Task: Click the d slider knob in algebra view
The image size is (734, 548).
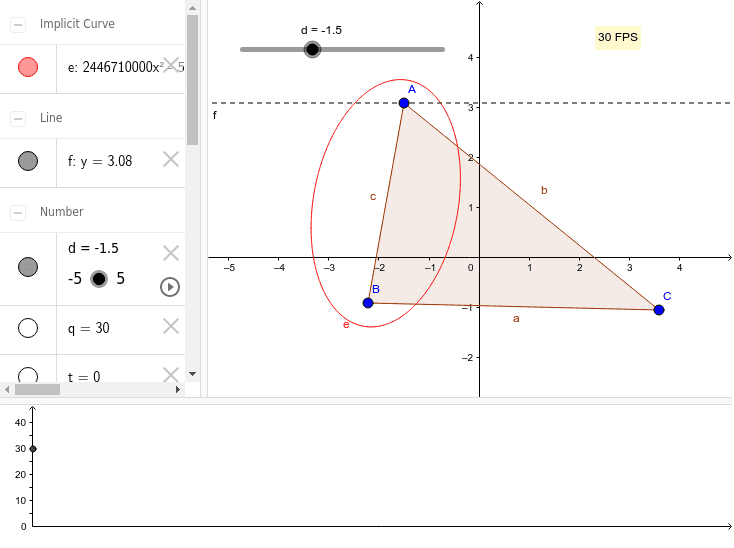Action: [x=99, y=279]
